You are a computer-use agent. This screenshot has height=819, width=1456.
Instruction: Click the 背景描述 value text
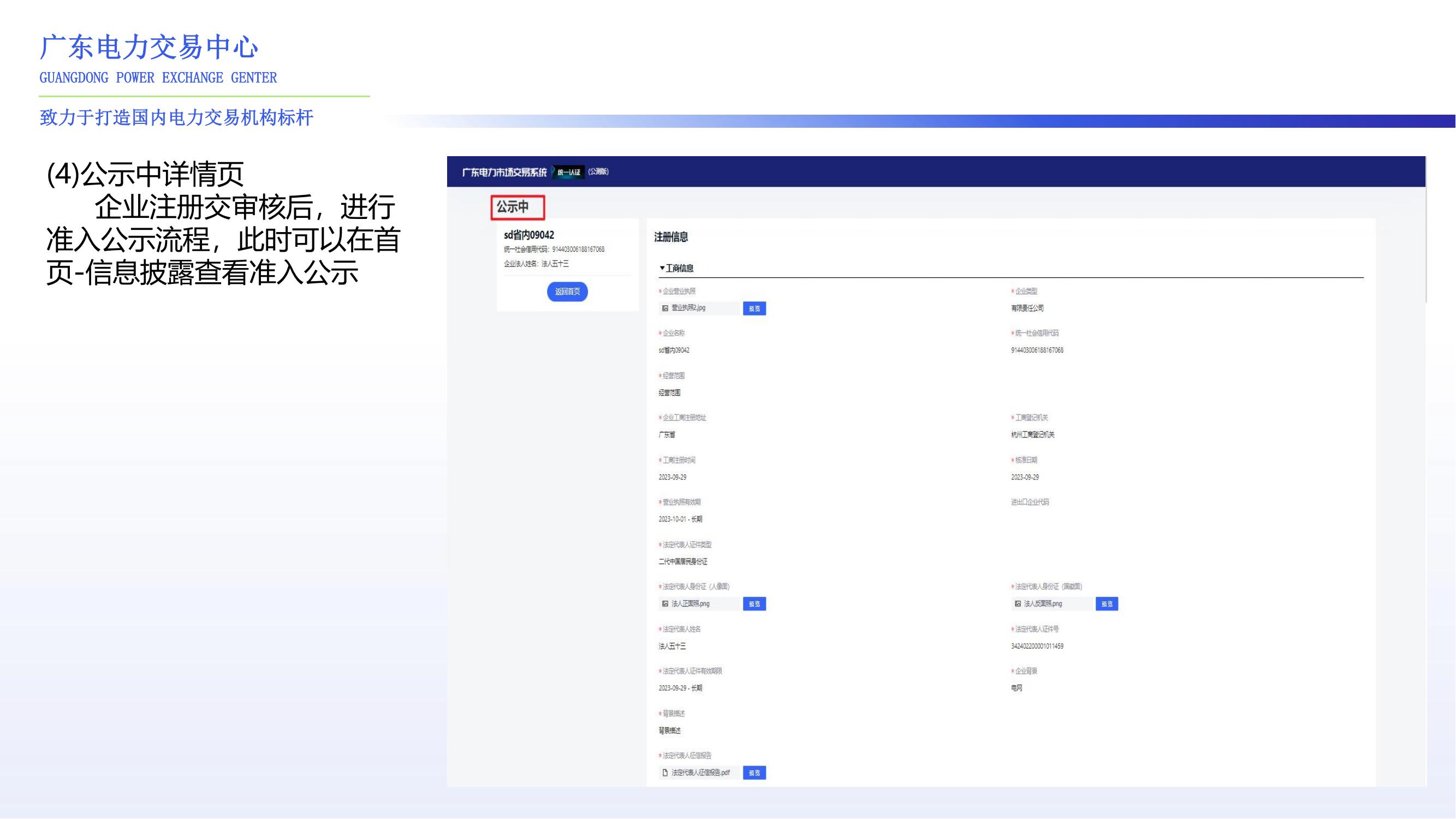[669, 731]
